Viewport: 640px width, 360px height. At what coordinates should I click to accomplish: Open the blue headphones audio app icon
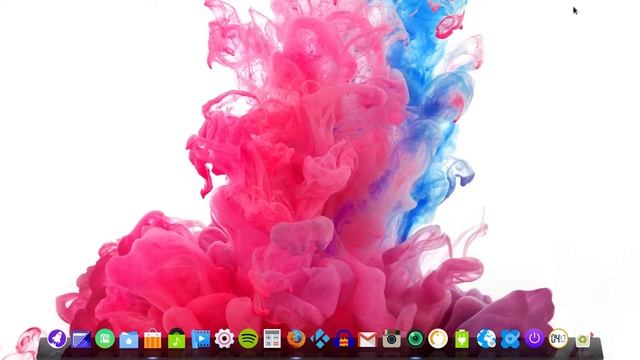344,339
